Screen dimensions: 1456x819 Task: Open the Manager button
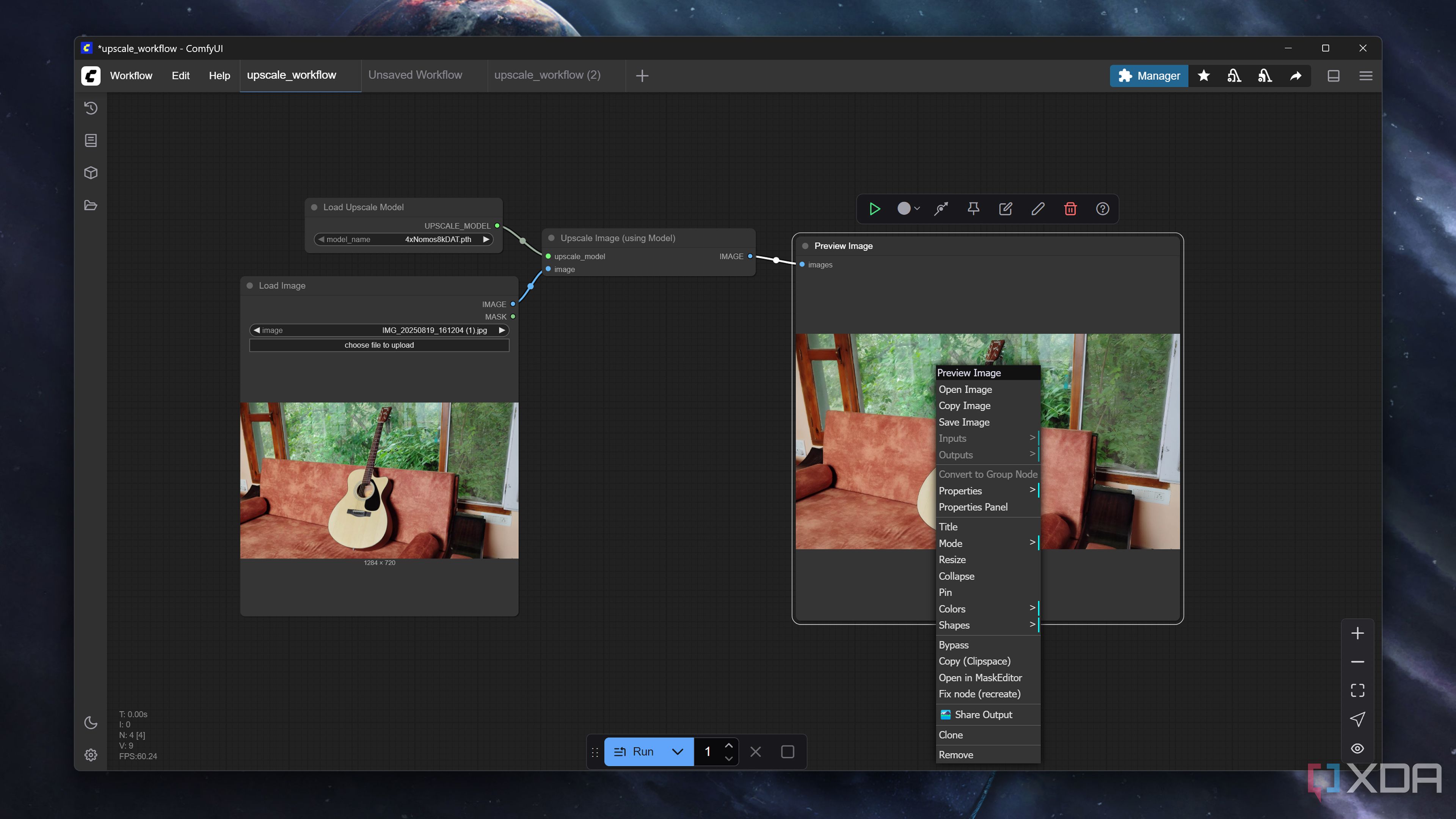coord(1148,76)
